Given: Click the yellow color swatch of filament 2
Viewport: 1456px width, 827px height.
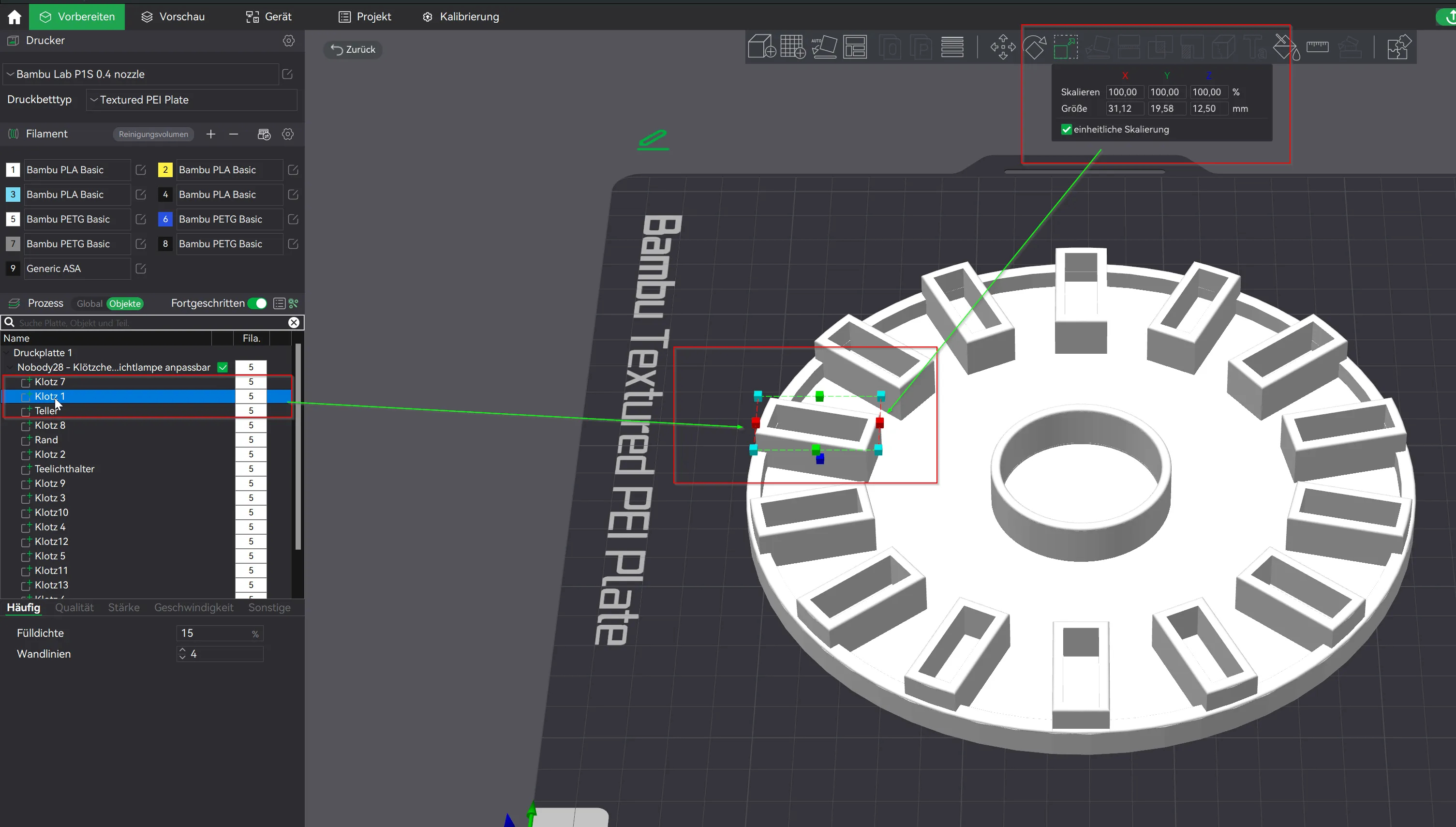Looking at the screenshot, I should pyautogui.click(x=165, y=170).
